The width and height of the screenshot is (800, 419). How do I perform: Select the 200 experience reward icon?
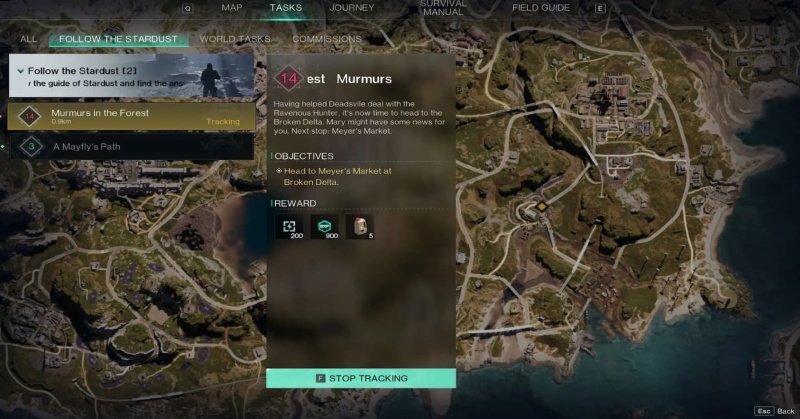pos(289,227)
